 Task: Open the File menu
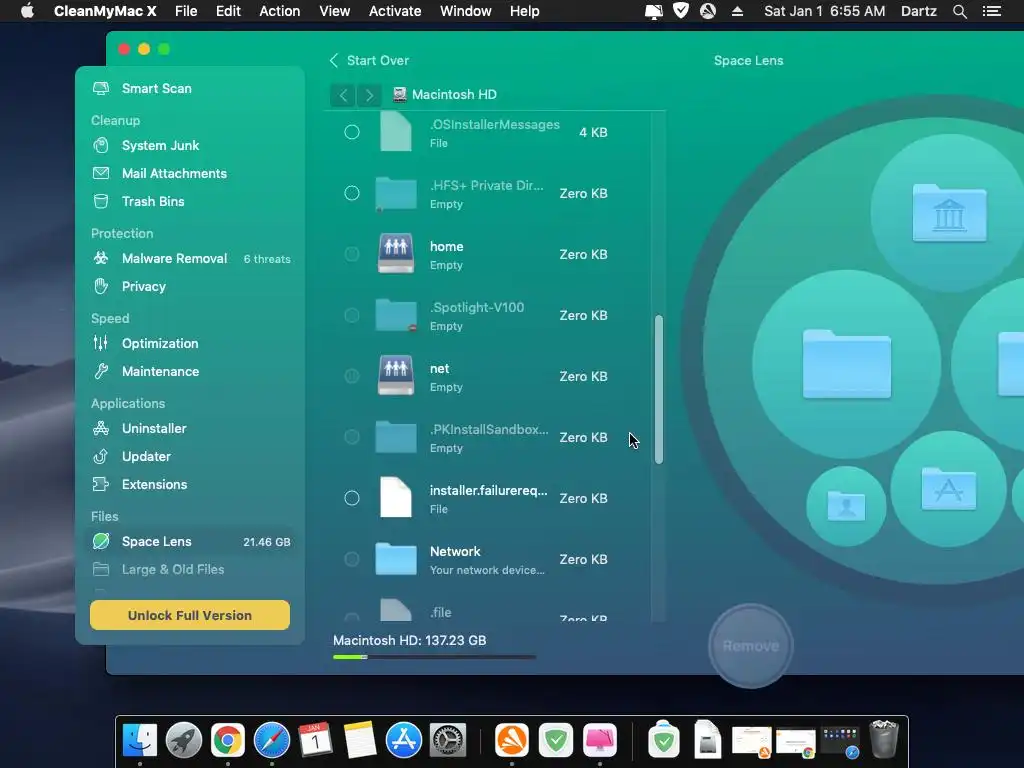pos(186,11)
